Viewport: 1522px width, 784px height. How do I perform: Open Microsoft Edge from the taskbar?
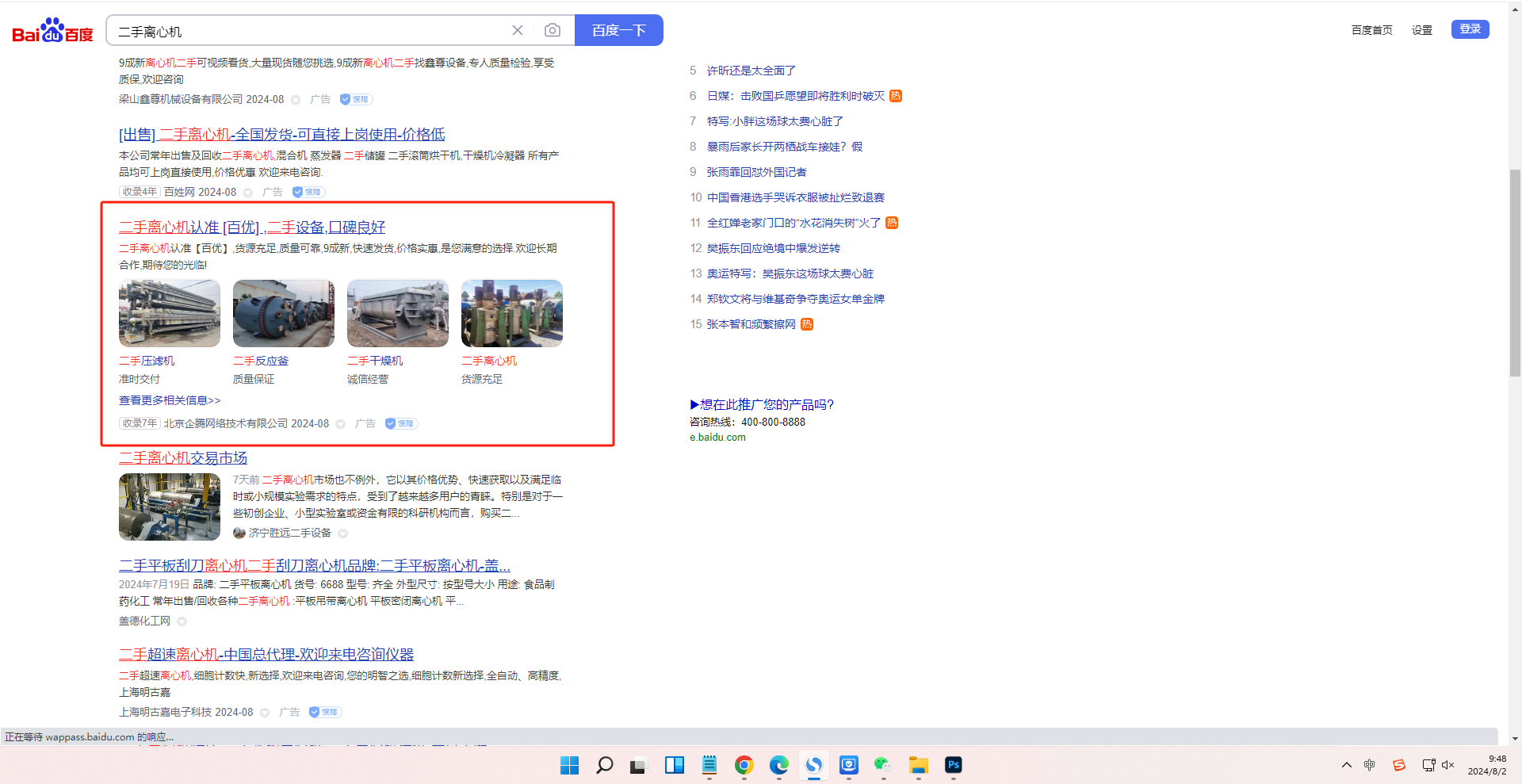point(778,765)
